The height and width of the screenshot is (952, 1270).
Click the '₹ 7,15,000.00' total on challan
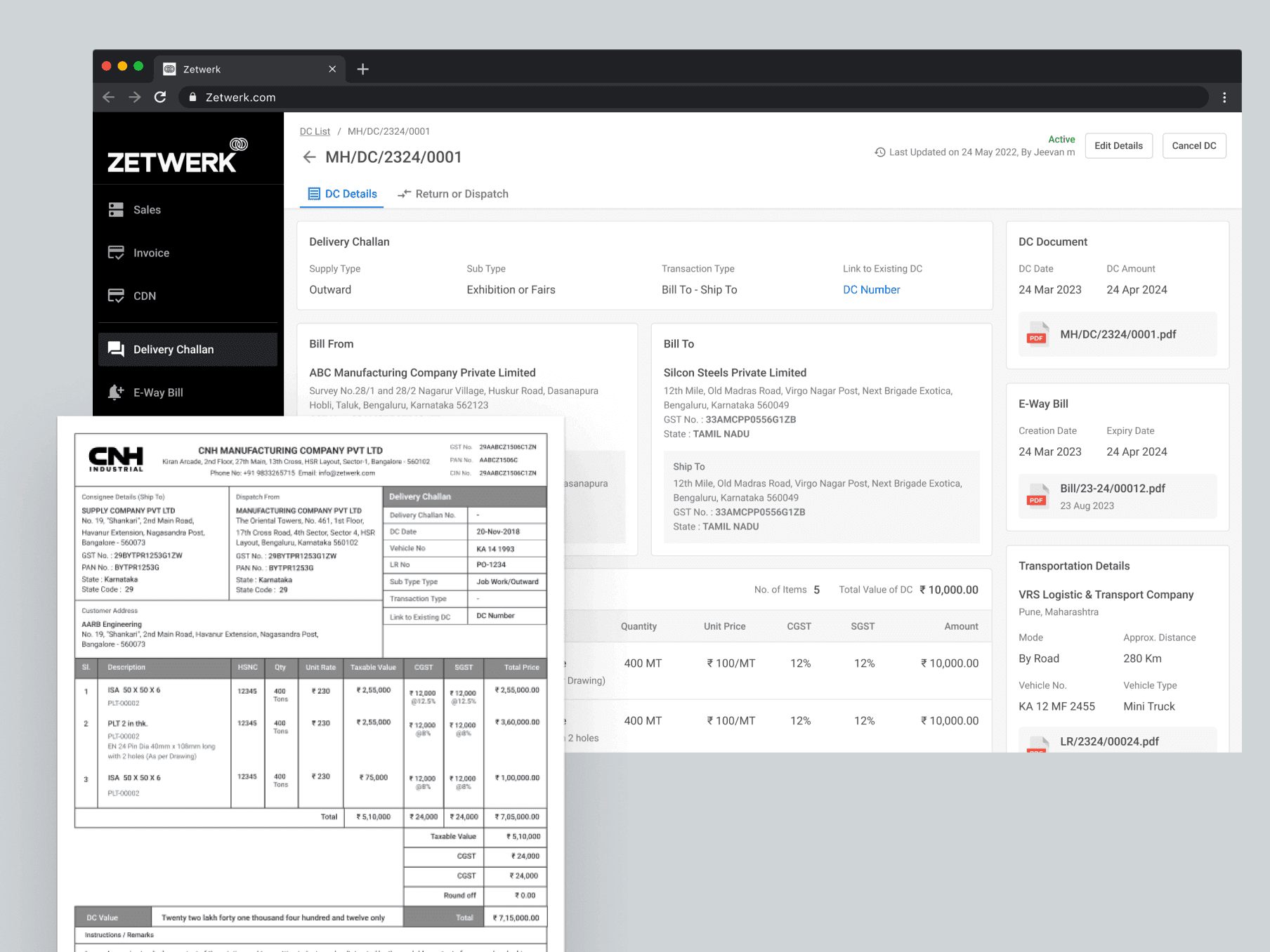click(516, 918)
